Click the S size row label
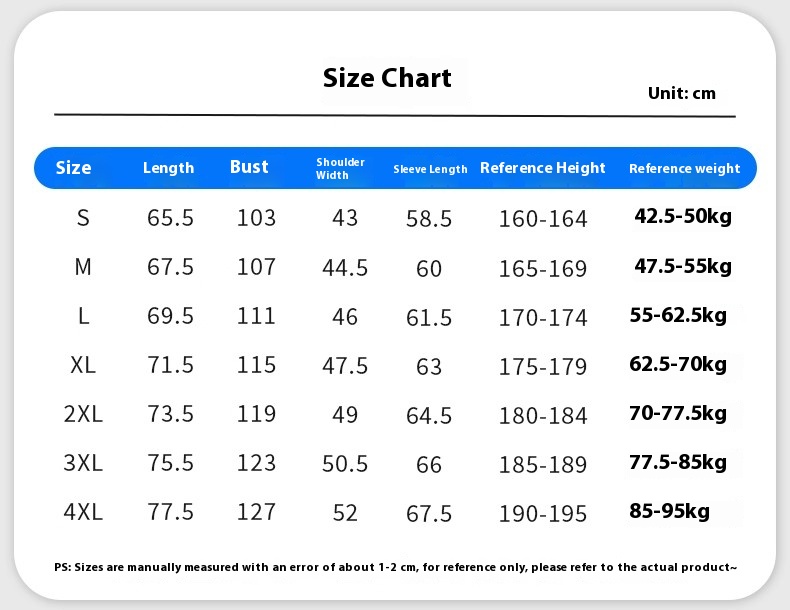This screenshot has height=610, width=790. click(x=83, y=217)
